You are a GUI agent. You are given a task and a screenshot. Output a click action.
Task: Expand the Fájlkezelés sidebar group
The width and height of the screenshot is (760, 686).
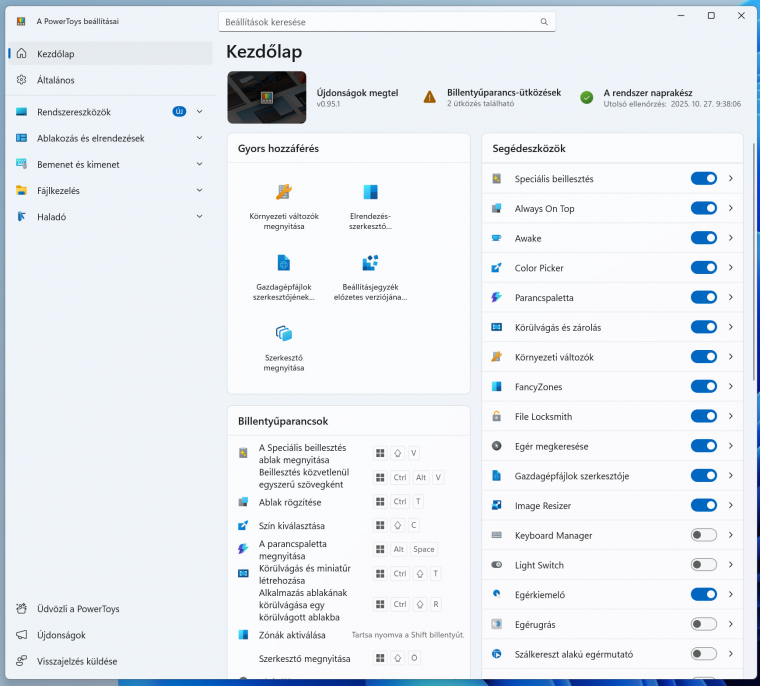click(x=199, y=190)
